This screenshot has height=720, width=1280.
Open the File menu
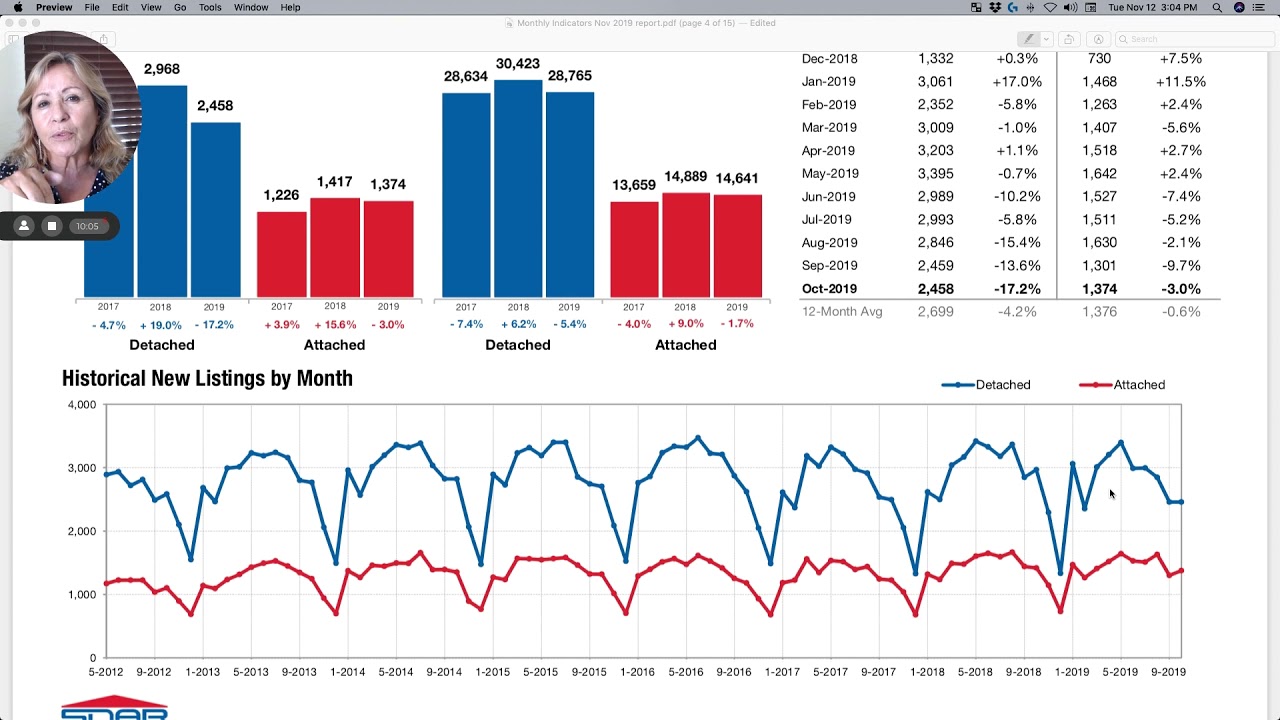click(92, 7)
